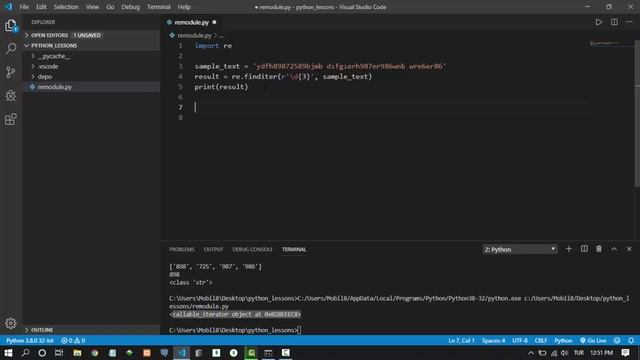The width and height of the screenshot is (640, 360).
Task: Open the Help menu
Action: [x=184, y=7]
